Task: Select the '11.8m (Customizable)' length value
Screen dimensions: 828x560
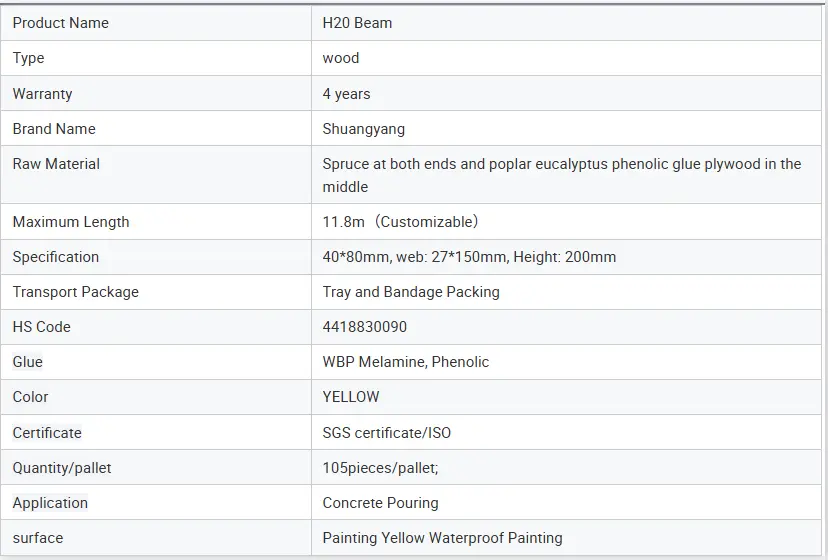Action: [x=400, y=222]
